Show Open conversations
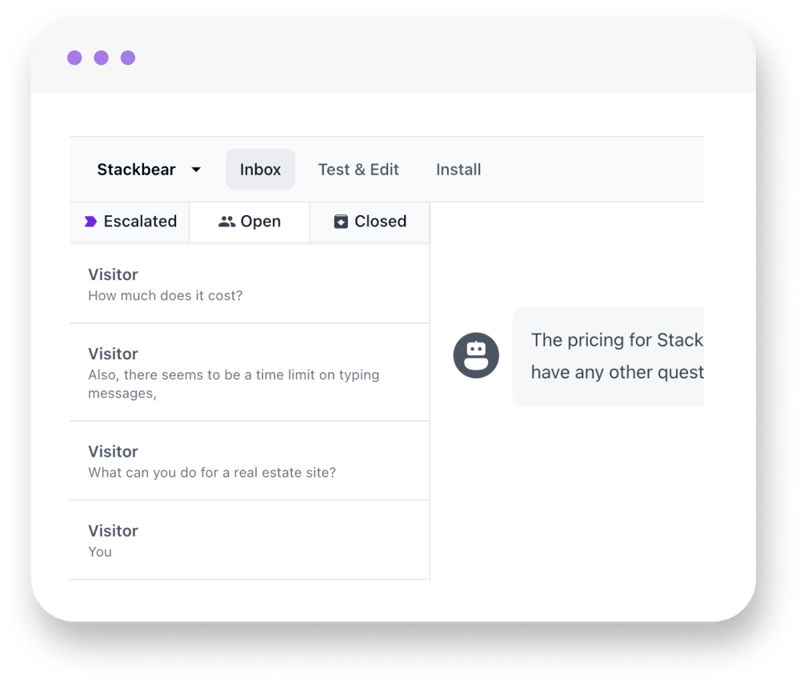The height and width of the screenshot is (680, 800). point(249,222)
